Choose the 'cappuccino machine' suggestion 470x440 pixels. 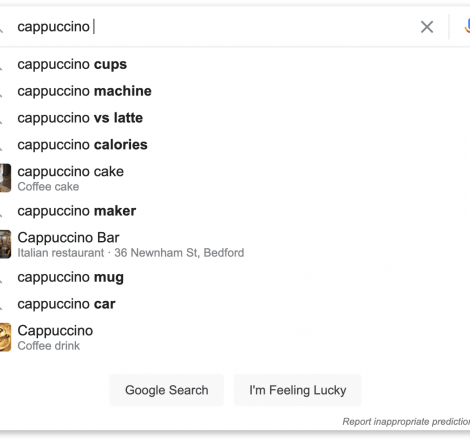(235, 91)
